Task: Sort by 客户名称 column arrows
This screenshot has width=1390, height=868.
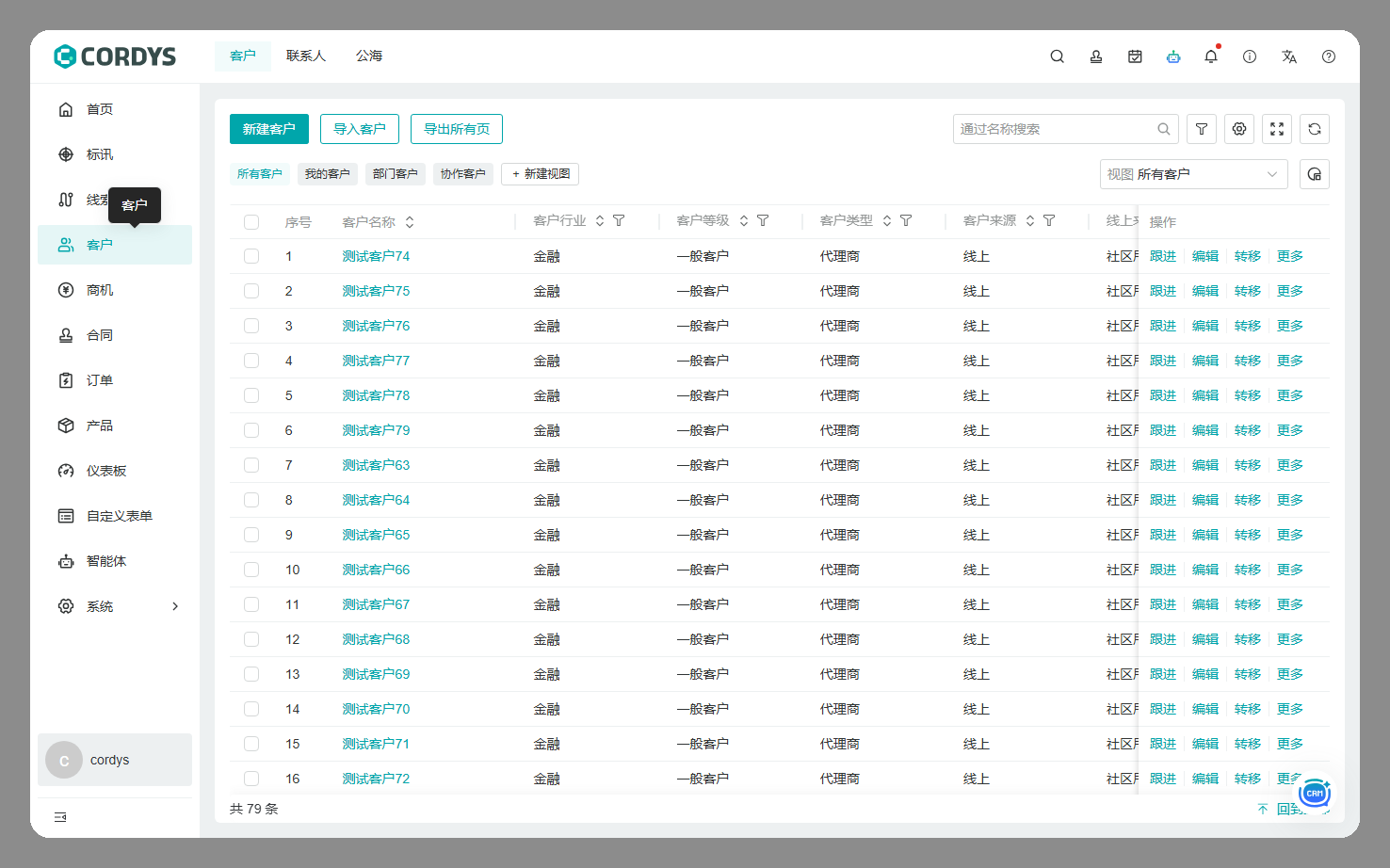Action: [x=410, y=222]
